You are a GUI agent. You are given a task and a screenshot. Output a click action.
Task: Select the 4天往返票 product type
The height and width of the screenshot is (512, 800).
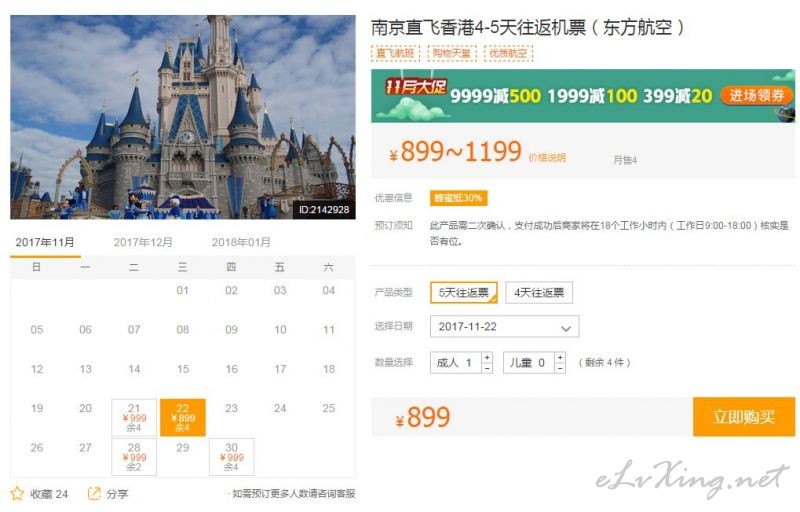click(x=539, y=293)
